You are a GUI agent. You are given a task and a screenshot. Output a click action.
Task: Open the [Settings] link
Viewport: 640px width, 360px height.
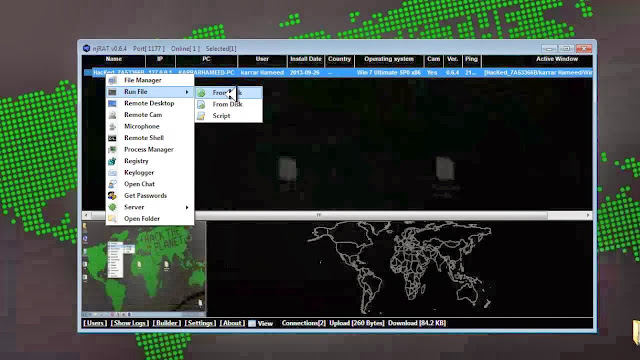pyautogui.click(x=200, y=323)
